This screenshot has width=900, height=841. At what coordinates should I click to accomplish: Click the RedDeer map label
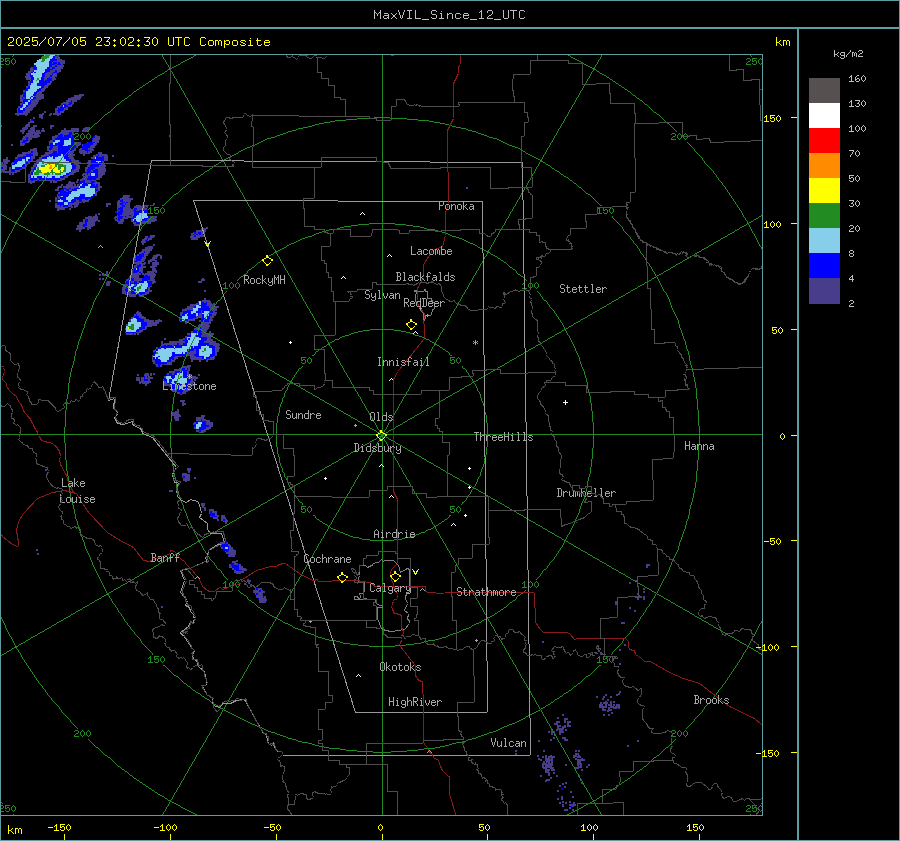pos(424,303)
